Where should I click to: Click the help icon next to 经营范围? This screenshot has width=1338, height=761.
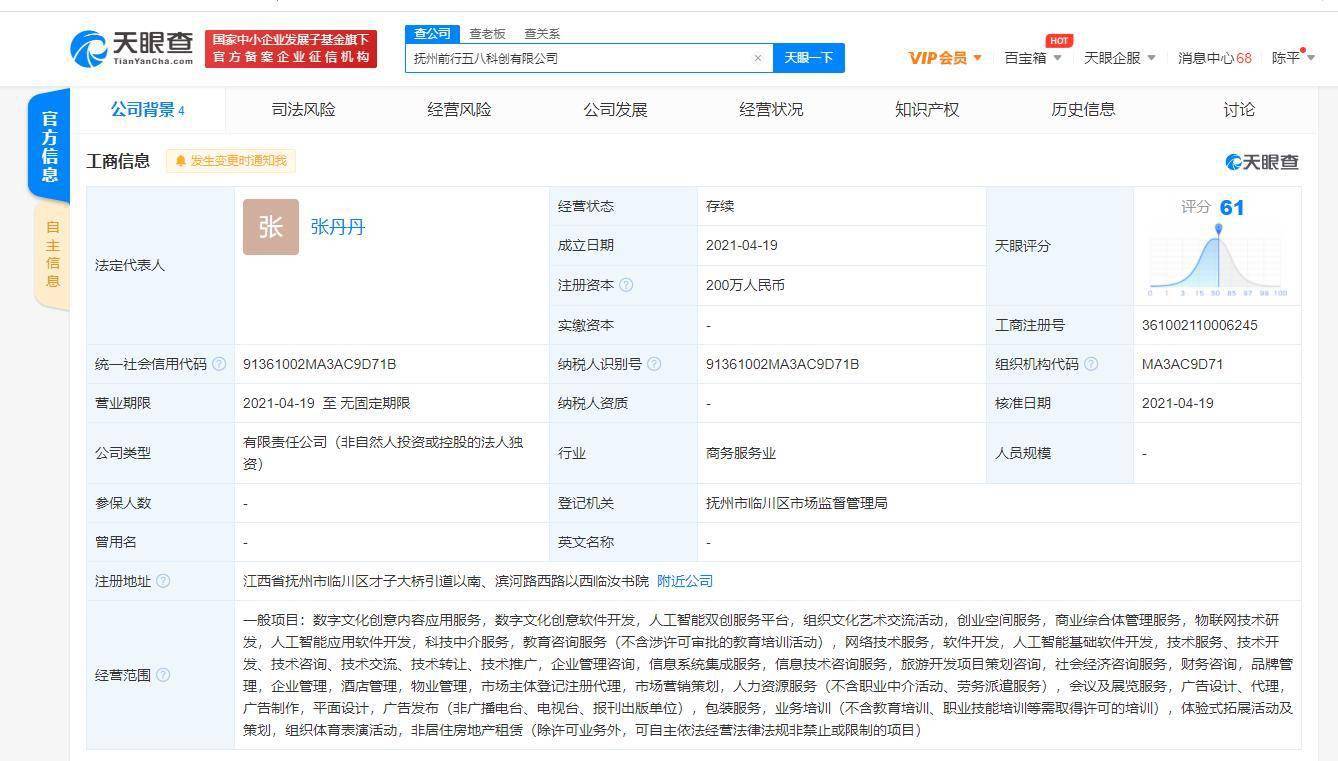click(x=163, y=675)
